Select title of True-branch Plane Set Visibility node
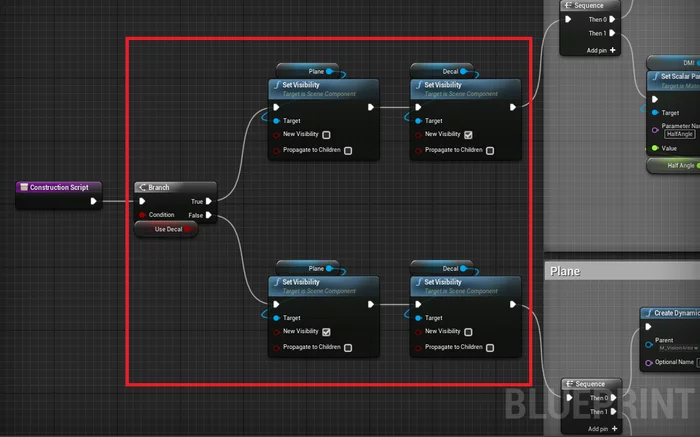 (x=301, y=85)
